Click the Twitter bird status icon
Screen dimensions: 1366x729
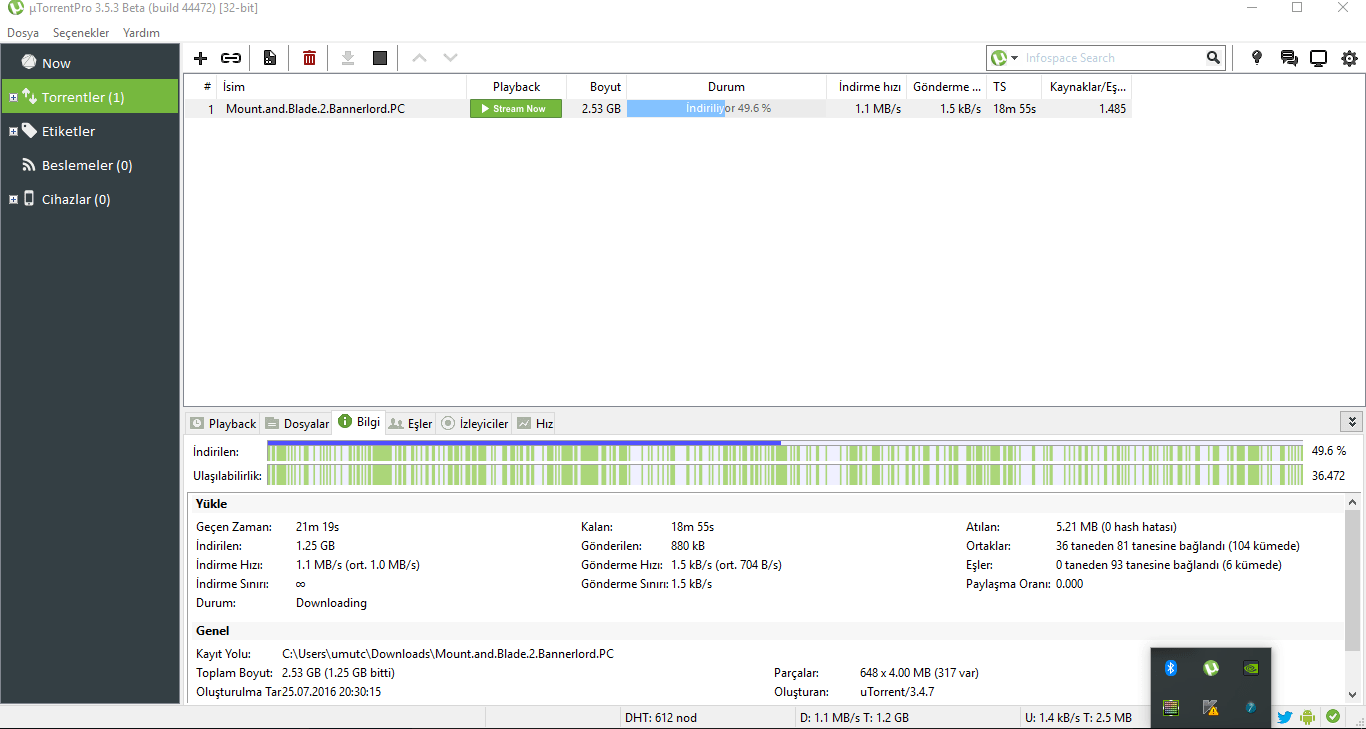1284,717
